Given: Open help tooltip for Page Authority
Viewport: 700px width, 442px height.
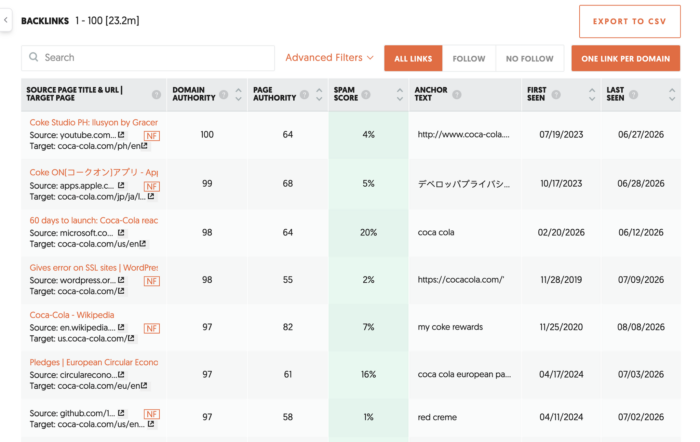Looking at the screenshot, I should pyautogui.click(x=304, y=95).
